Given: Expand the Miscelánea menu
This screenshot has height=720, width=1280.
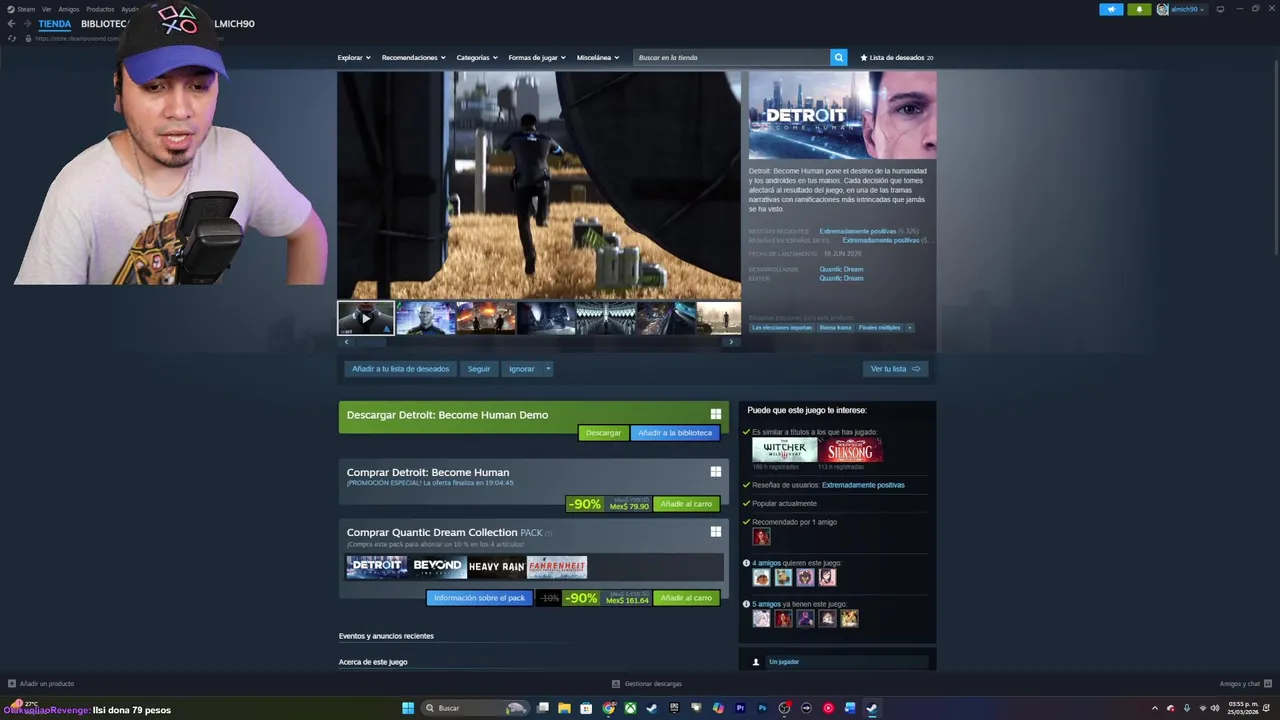Looking at the screenshot, I should click(x=598, y=57).
